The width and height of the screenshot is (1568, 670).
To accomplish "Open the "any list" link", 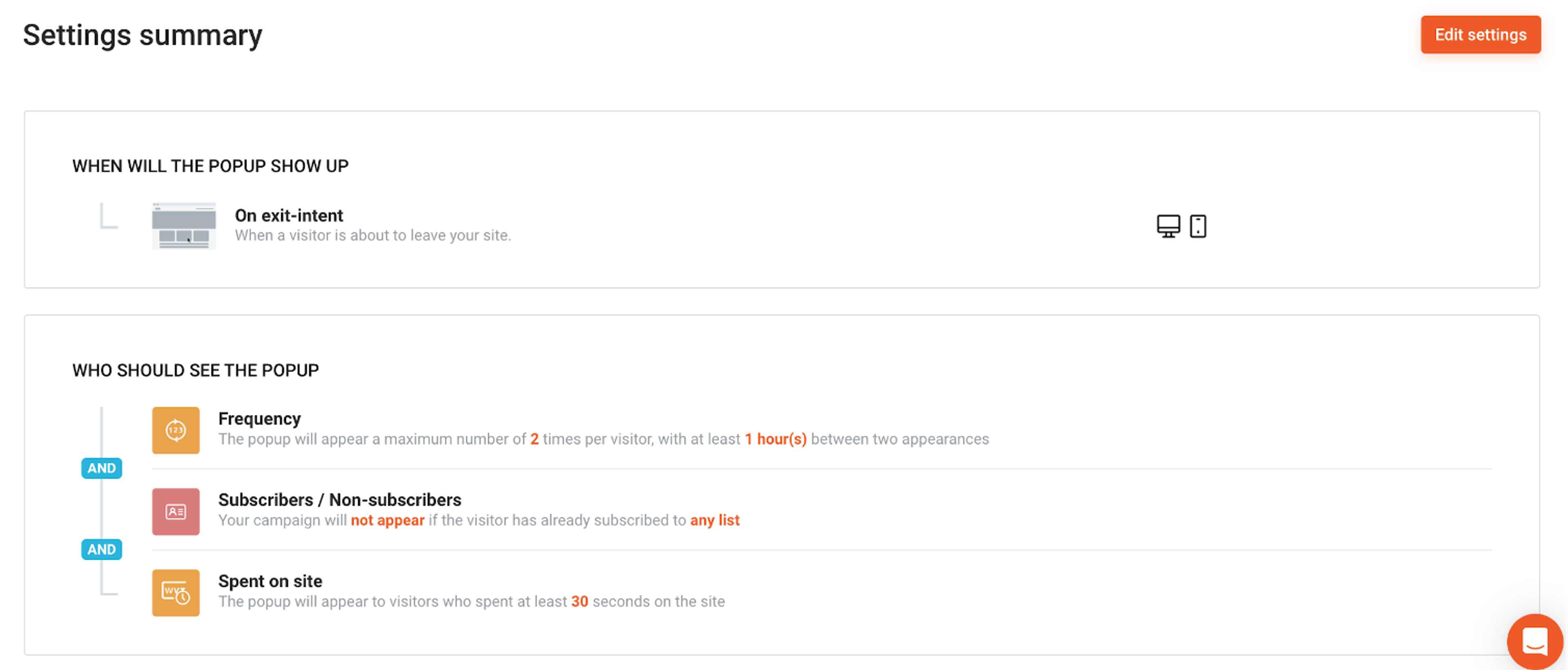I will coord(715,520).
